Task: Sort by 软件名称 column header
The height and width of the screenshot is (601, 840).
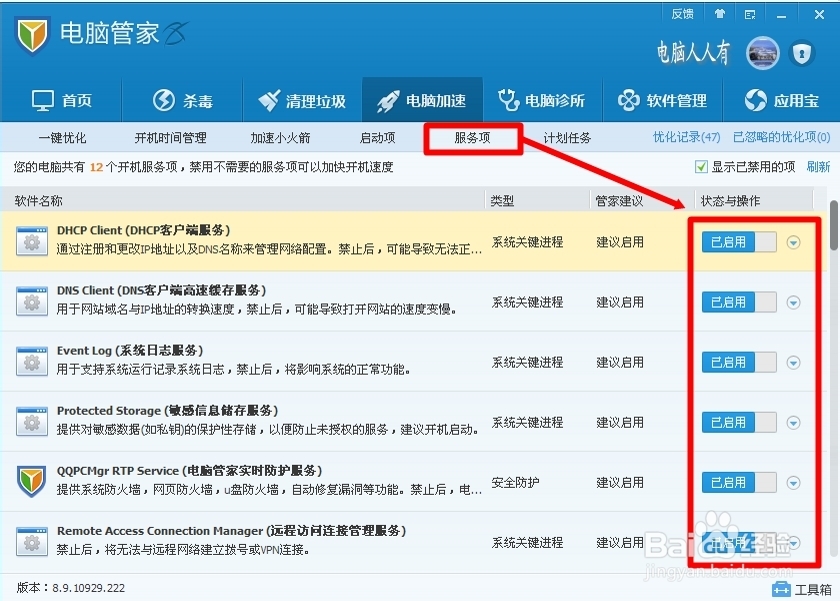Action: click(39, 201)
